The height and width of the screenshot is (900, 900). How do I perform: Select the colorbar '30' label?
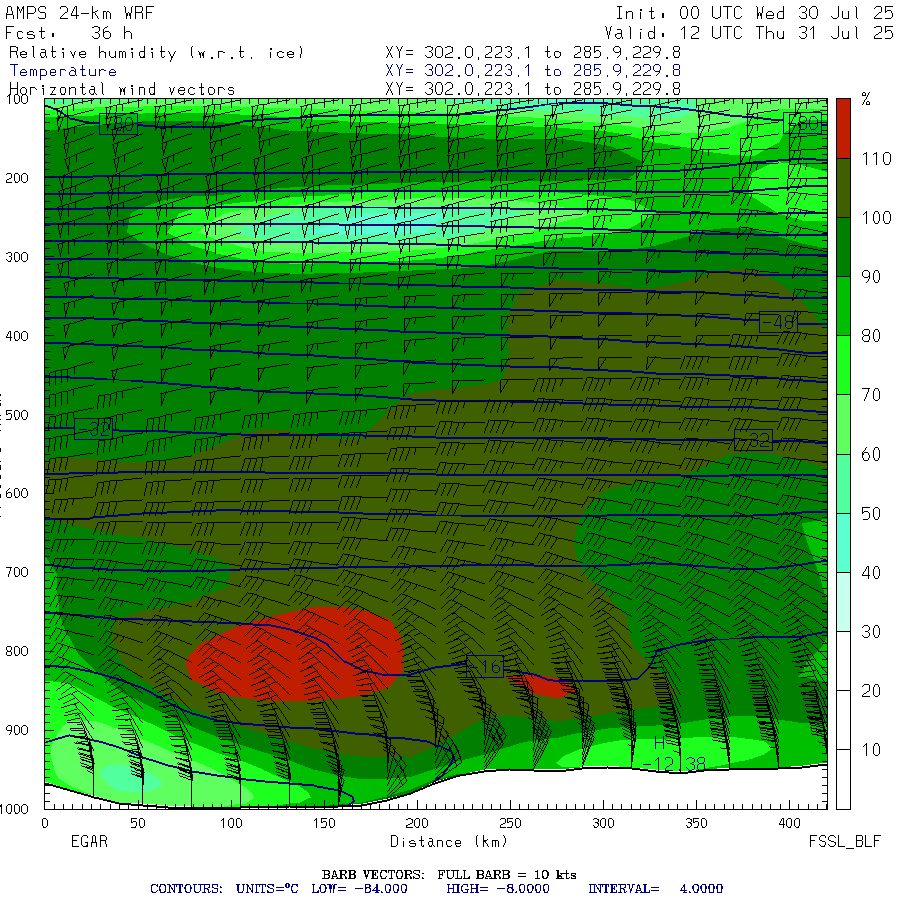pos(871,631)
